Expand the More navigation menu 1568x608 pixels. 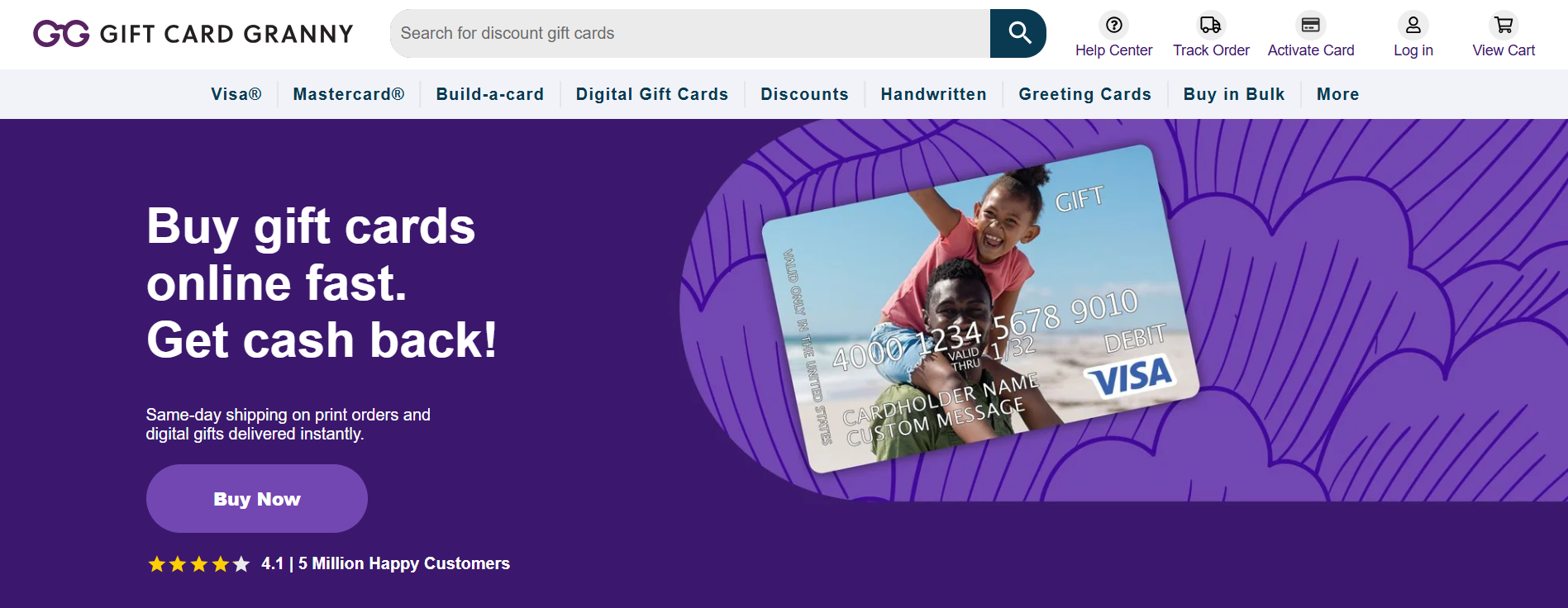[1338, 94]
